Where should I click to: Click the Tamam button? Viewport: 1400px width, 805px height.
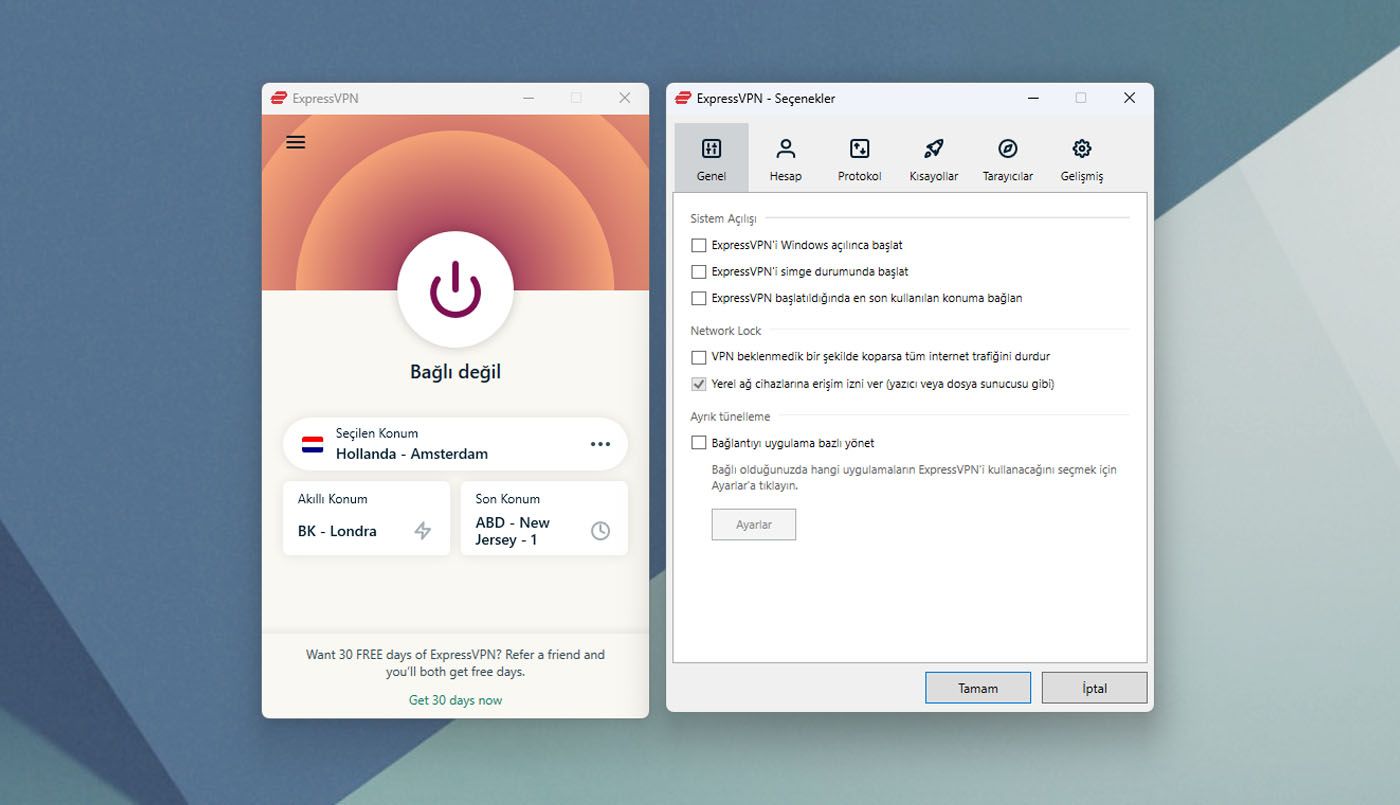978,688
